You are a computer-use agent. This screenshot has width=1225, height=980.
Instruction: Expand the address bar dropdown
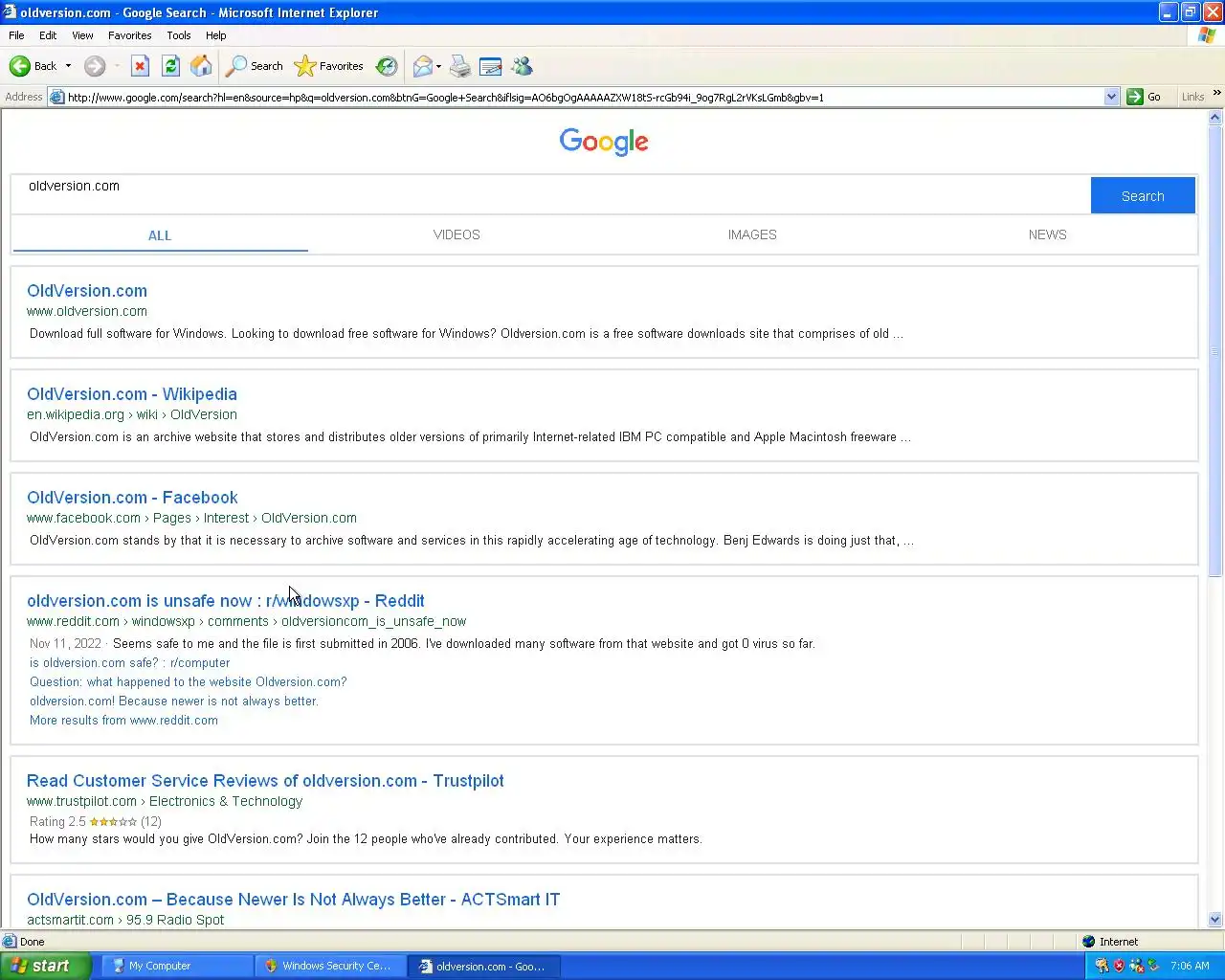[x=1111, y=97]
